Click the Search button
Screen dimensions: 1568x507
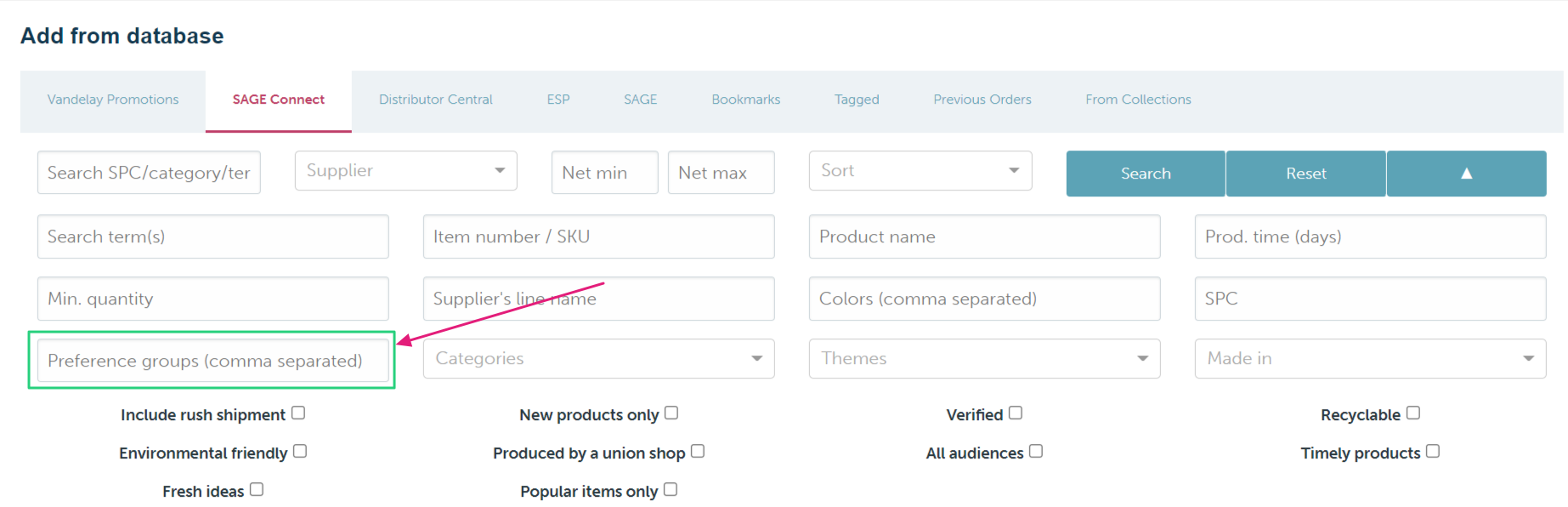[x=1146, y=174]
